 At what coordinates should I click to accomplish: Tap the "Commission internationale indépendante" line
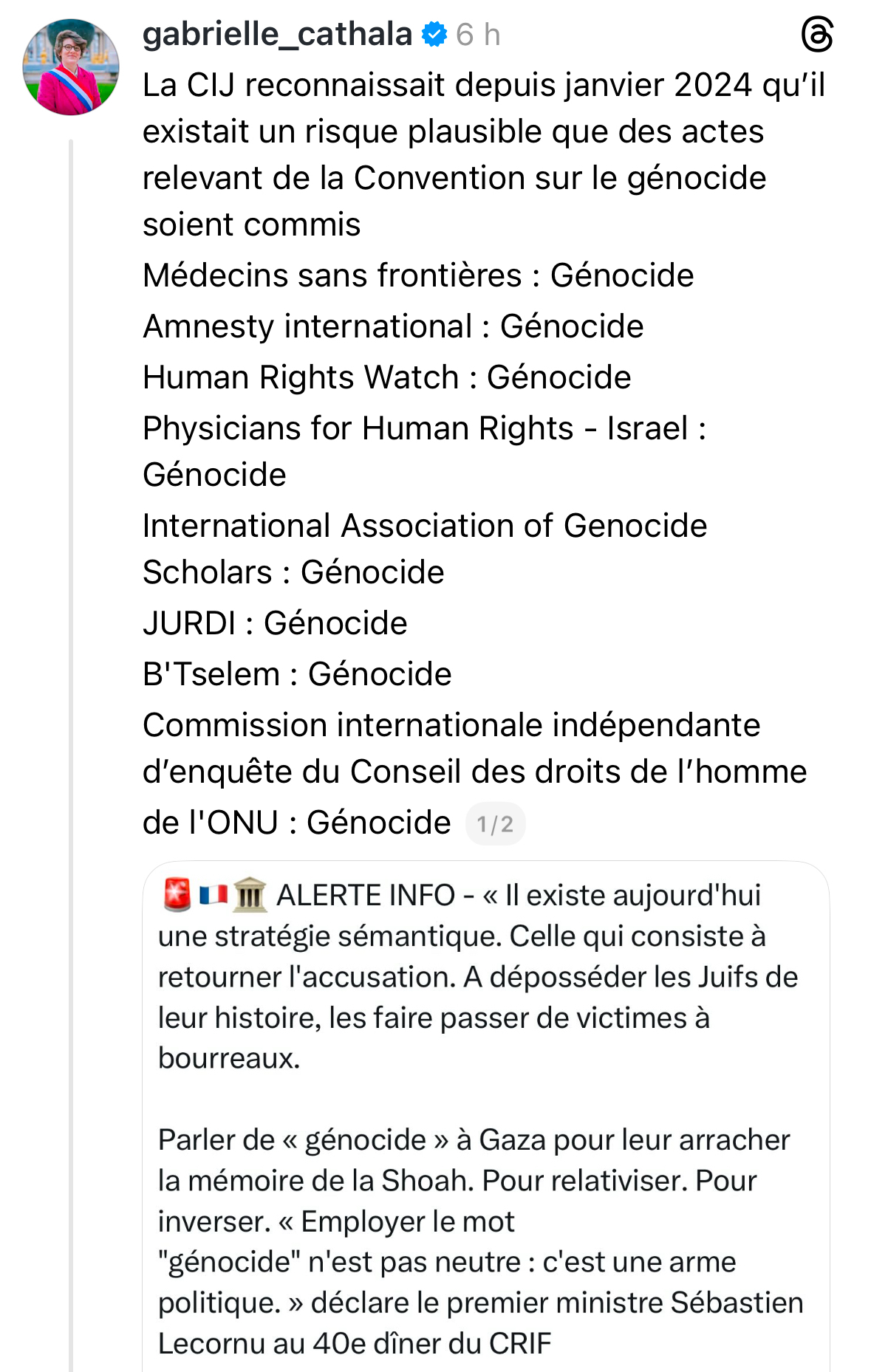click(451, 725)
